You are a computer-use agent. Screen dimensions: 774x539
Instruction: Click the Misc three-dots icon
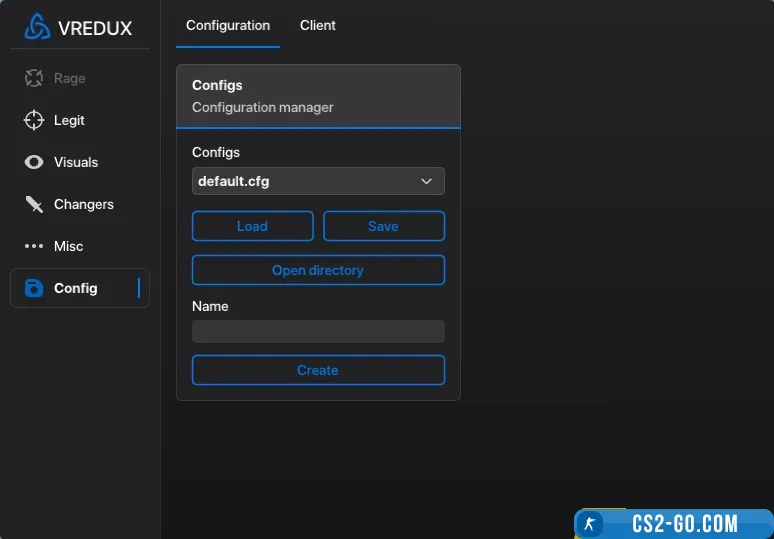34,246
